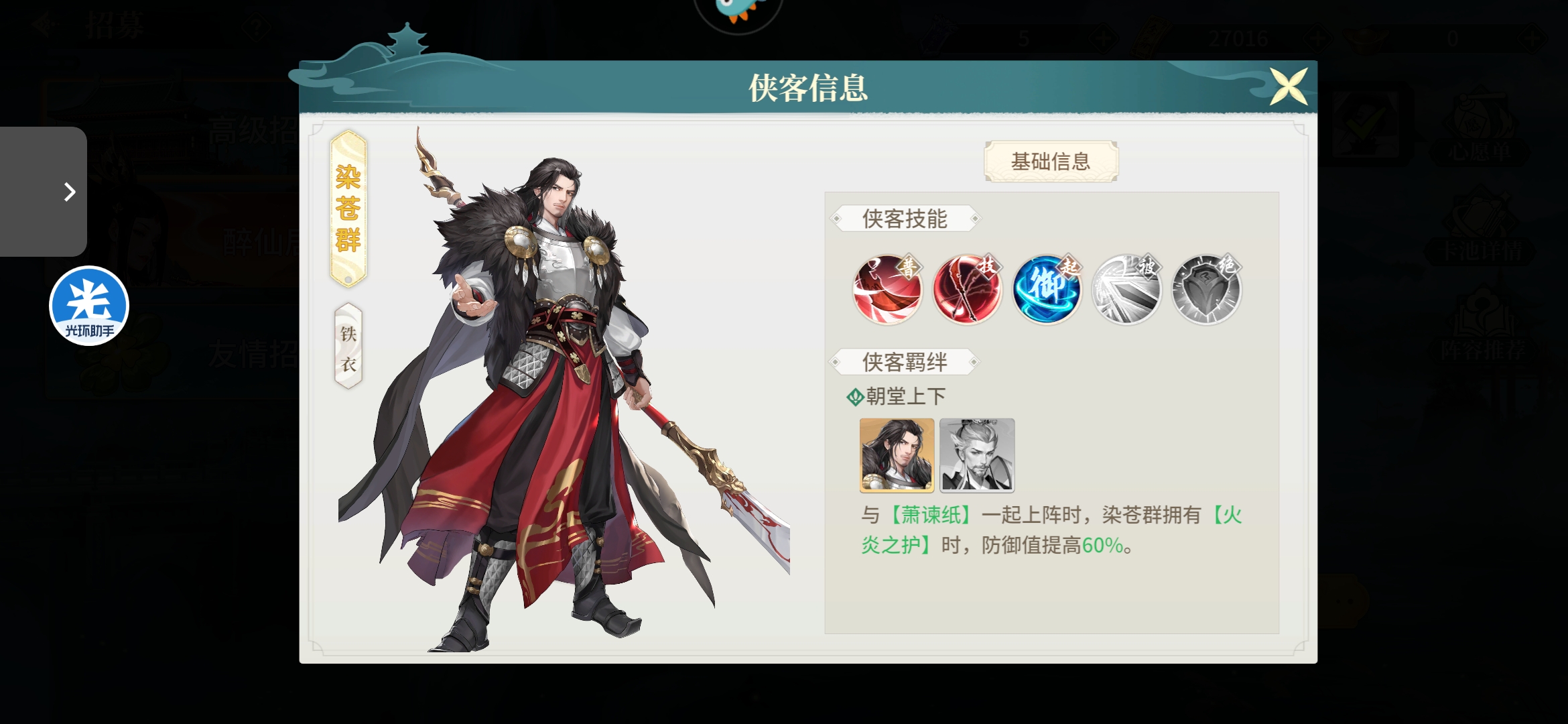Click the 染苍群 golden name banner
Image resolution: width=1568 pixels, height=724 pixels.
[348, 208]
